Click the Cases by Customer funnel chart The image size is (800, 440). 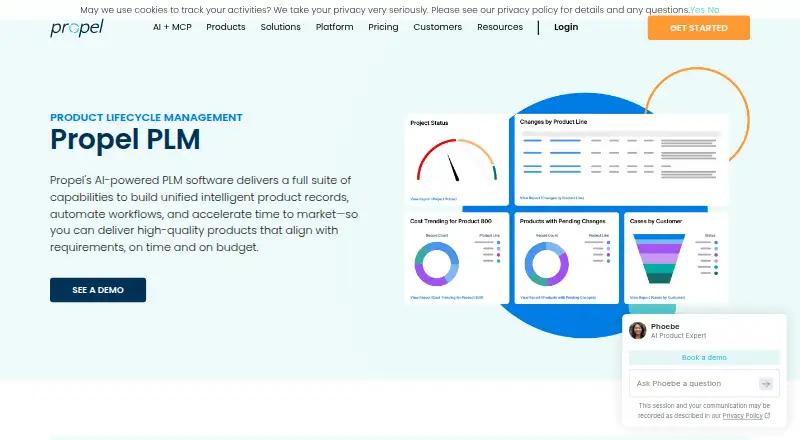tap(659, 258)
